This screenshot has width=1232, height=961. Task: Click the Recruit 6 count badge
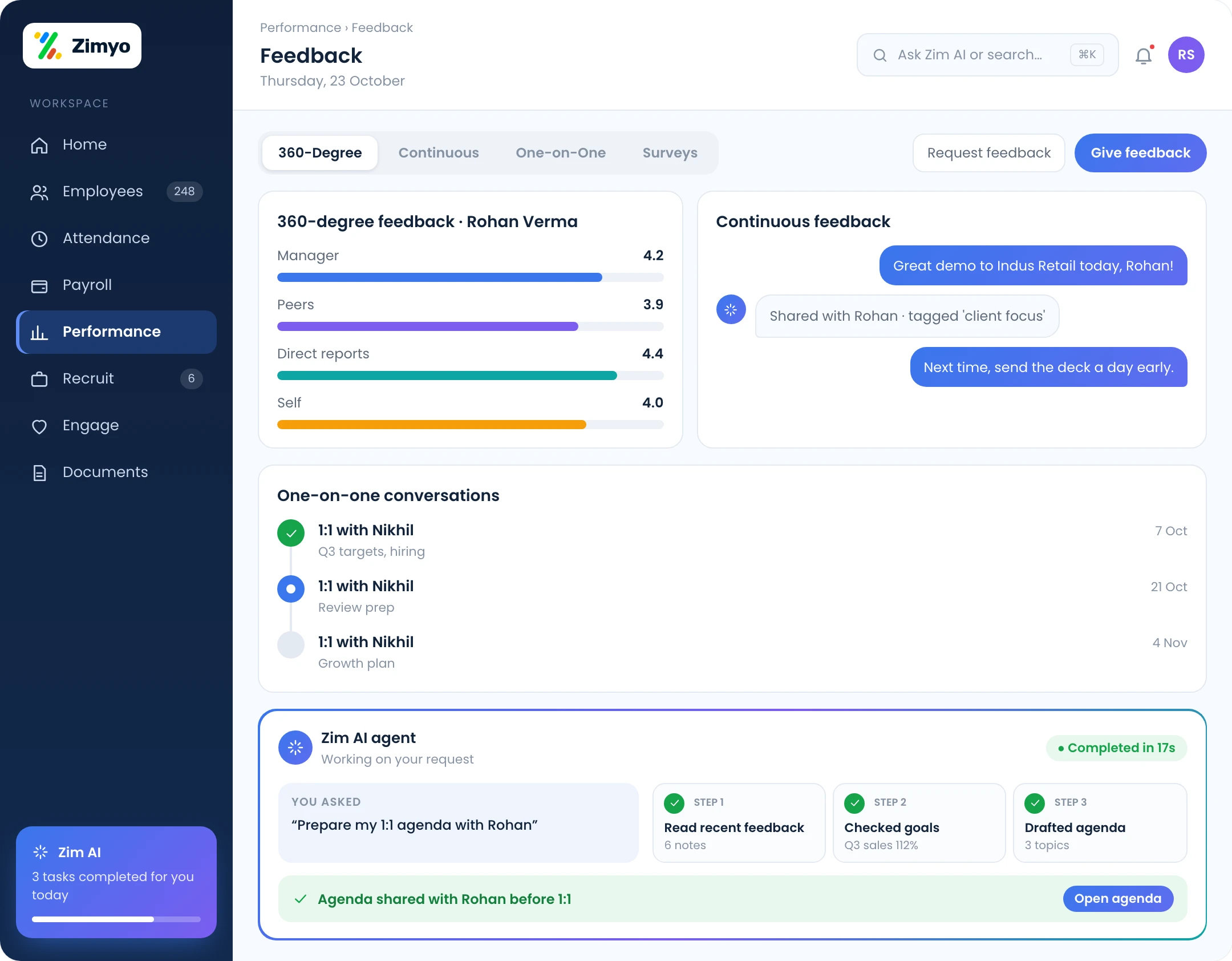[x=192, y=379]
